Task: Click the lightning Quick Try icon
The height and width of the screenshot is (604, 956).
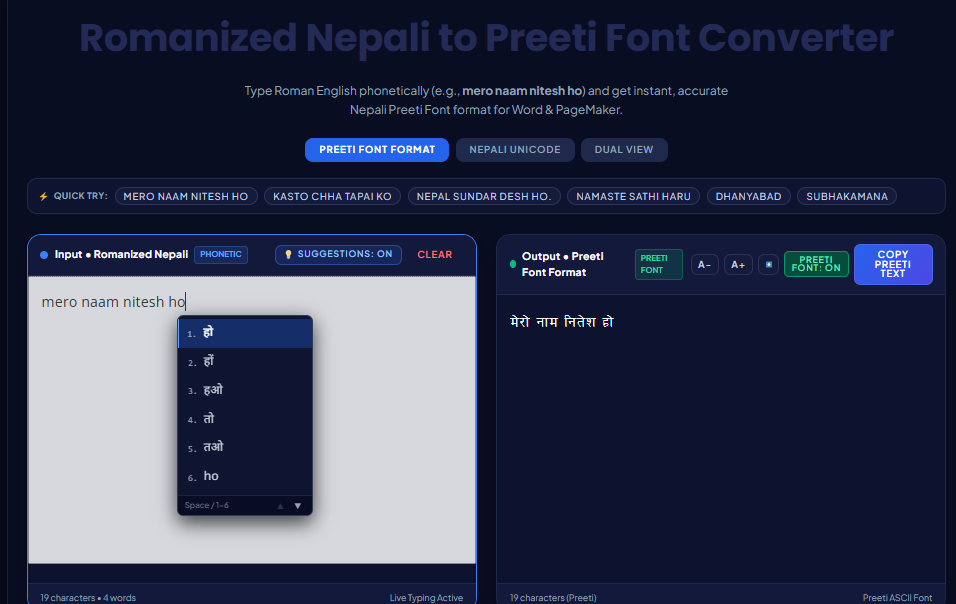Action: tap(43, 196)
